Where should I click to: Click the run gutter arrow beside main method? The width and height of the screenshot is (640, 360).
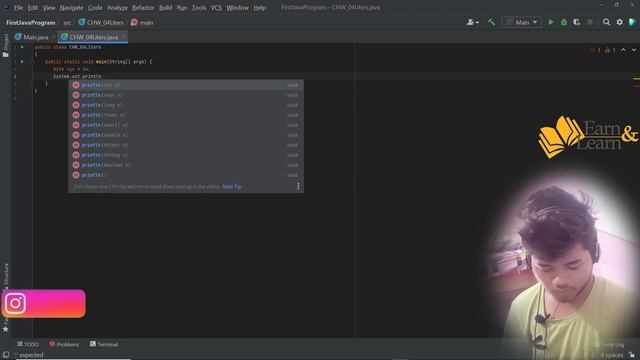coord(22,62)
